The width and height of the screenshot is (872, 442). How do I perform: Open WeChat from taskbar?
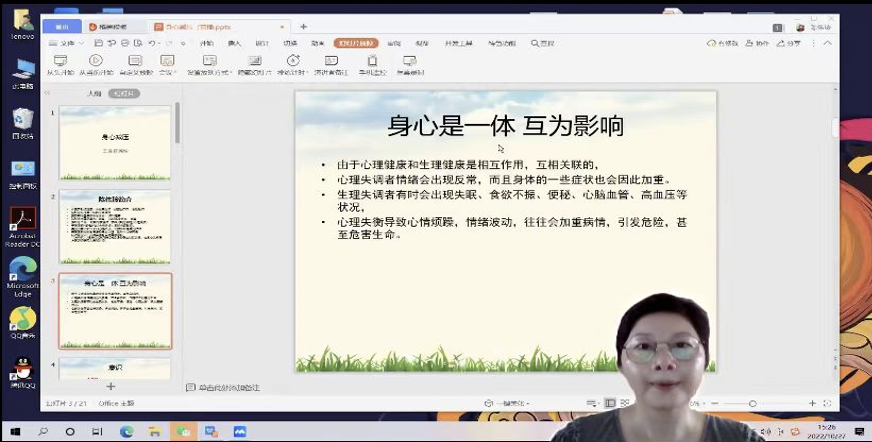(x=183, y=431)
